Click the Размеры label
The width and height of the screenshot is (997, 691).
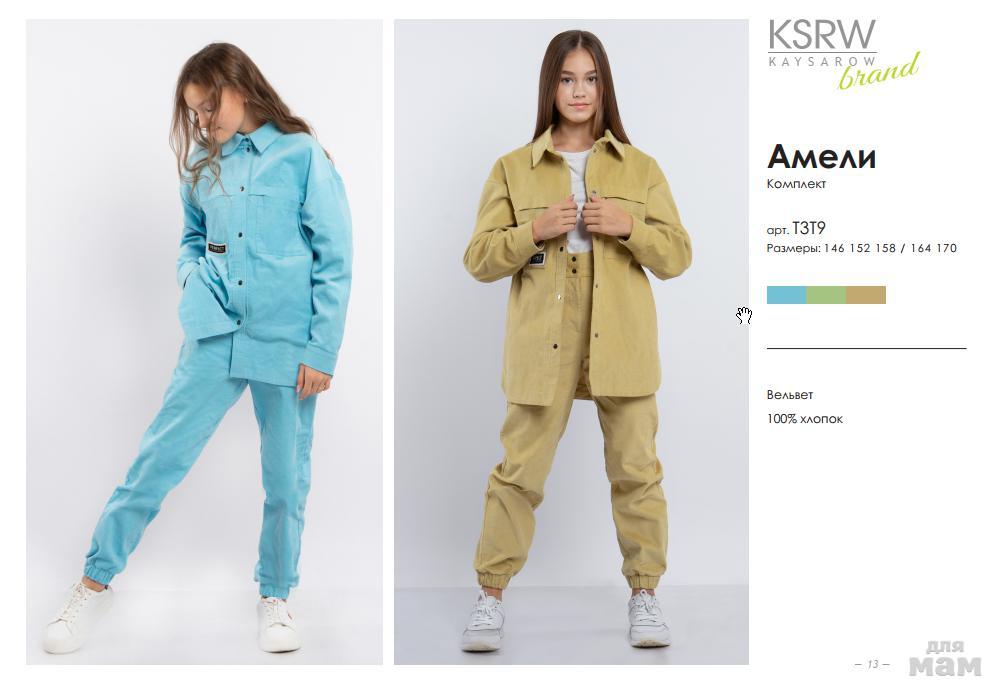pos(794,249)
